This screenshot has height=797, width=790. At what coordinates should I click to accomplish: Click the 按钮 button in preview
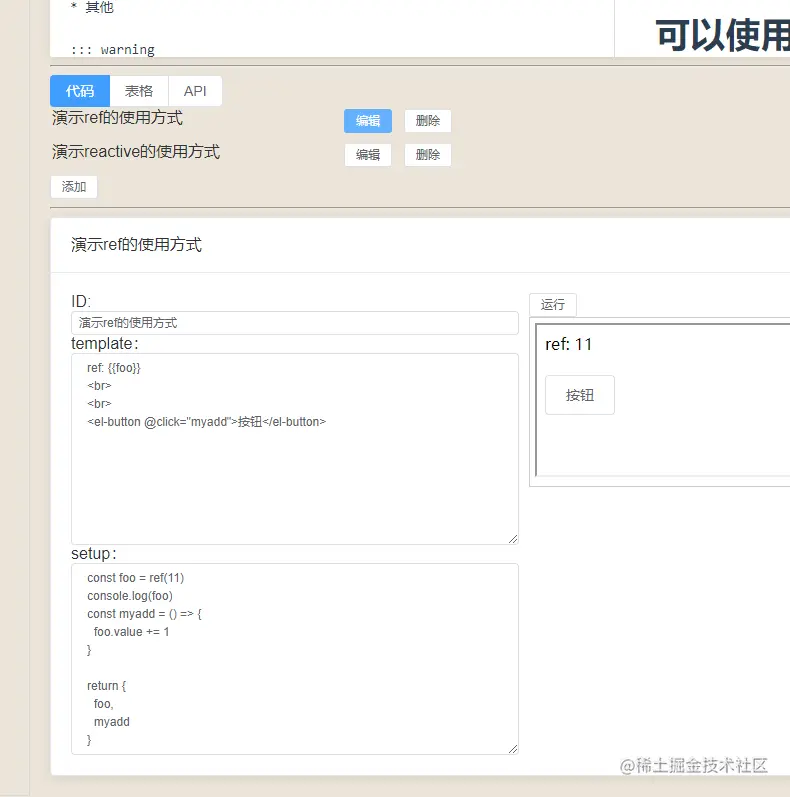(580, 395)
